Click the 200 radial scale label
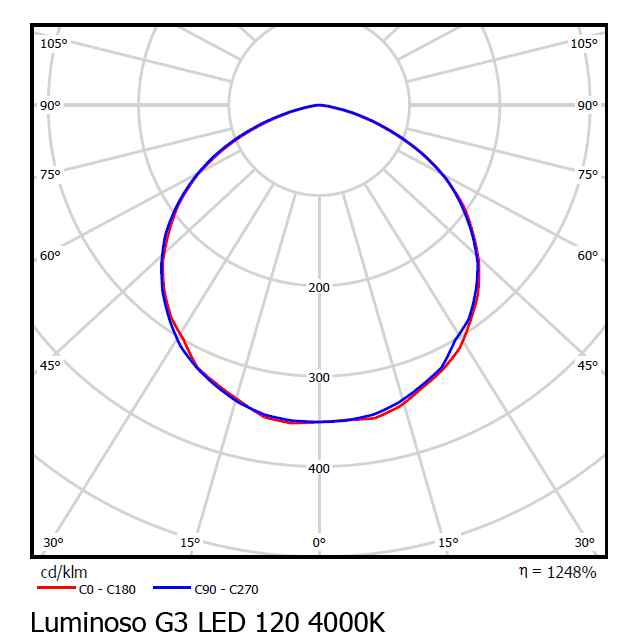638x638 pixels. click(319, 288)
